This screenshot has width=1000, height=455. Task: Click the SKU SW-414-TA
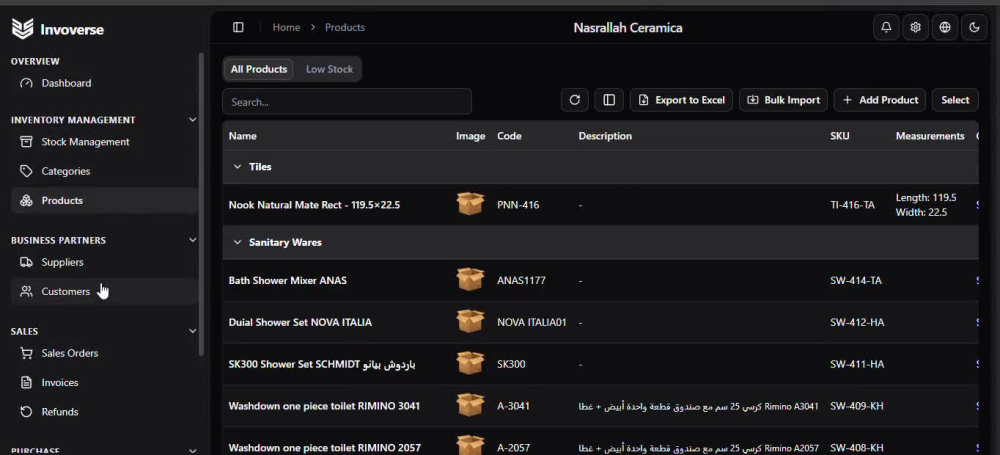(x=856, y=280)
